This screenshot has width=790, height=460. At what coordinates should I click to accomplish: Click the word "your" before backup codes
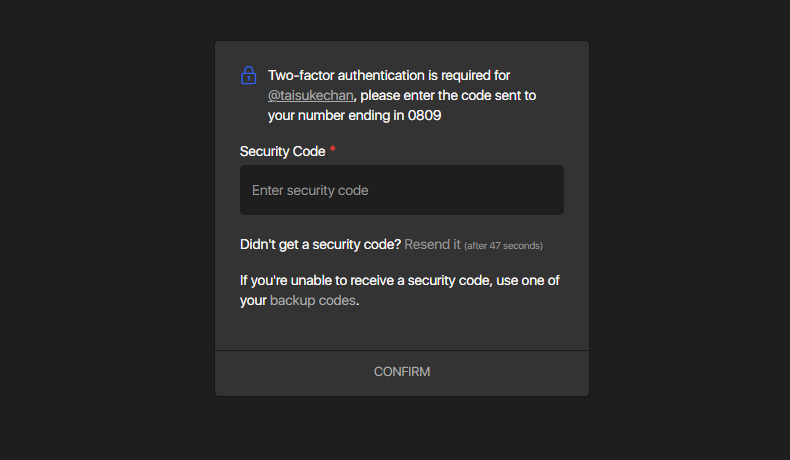pos(253,300)
